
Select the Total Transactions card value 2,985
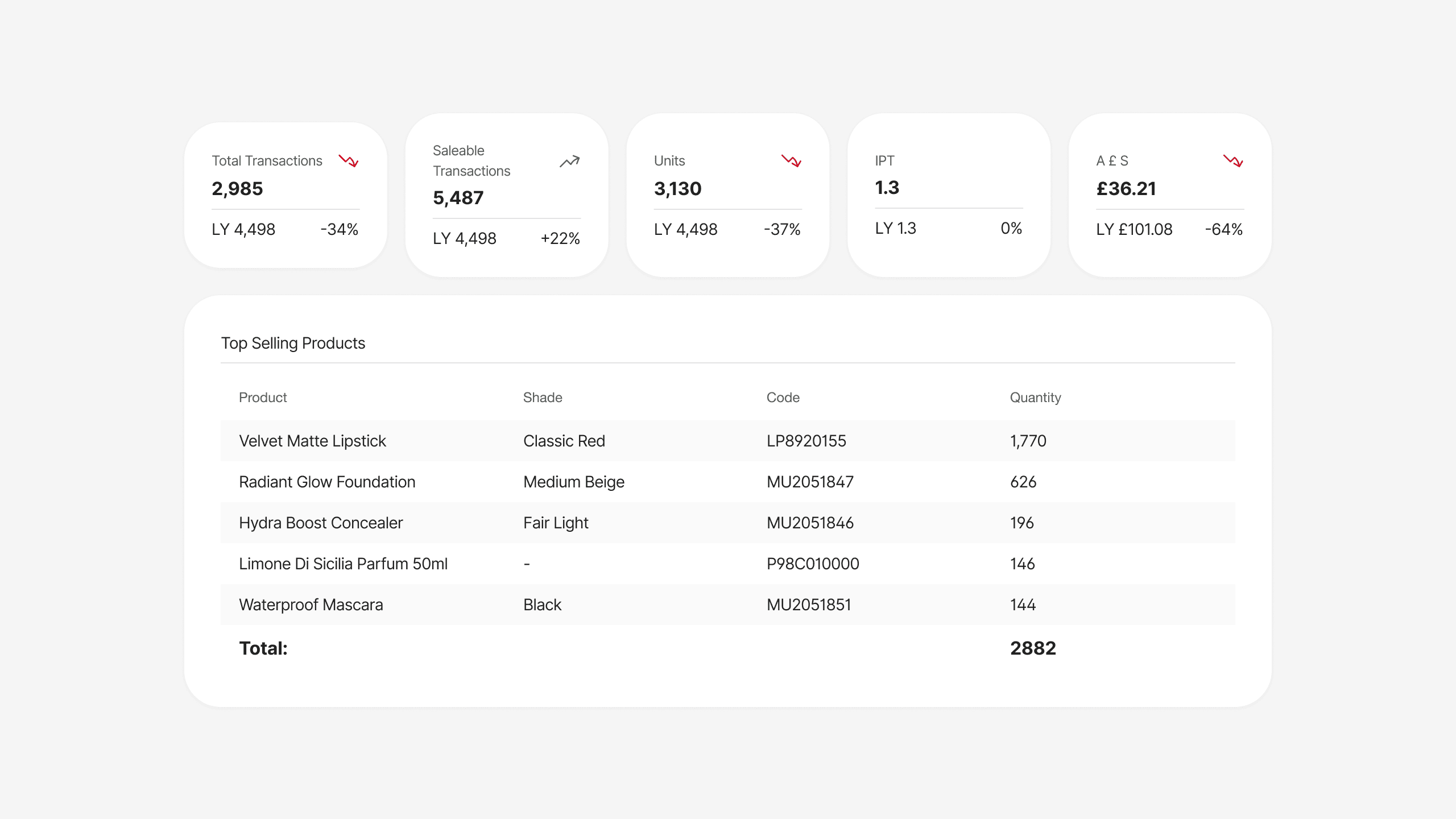(237, 189)
